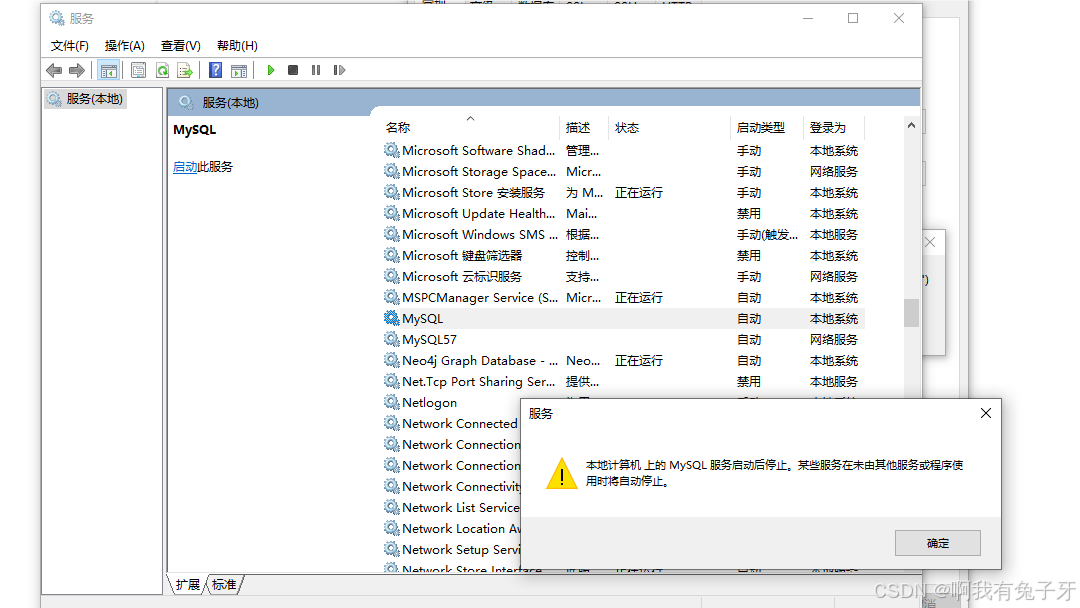Switch to the 标准 tab
Screen dimensions: 1080x608
[224, 585]
